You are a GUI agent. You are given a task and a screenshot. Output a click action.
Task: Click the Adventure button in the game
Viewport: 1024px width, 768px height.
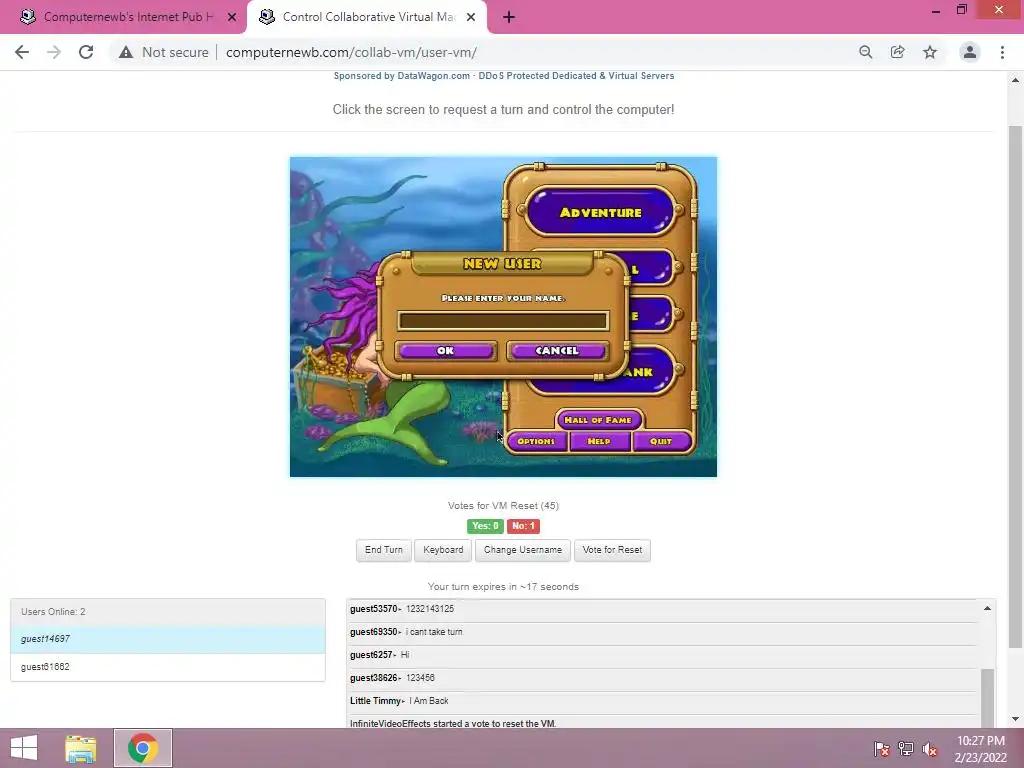coord(601,212)
